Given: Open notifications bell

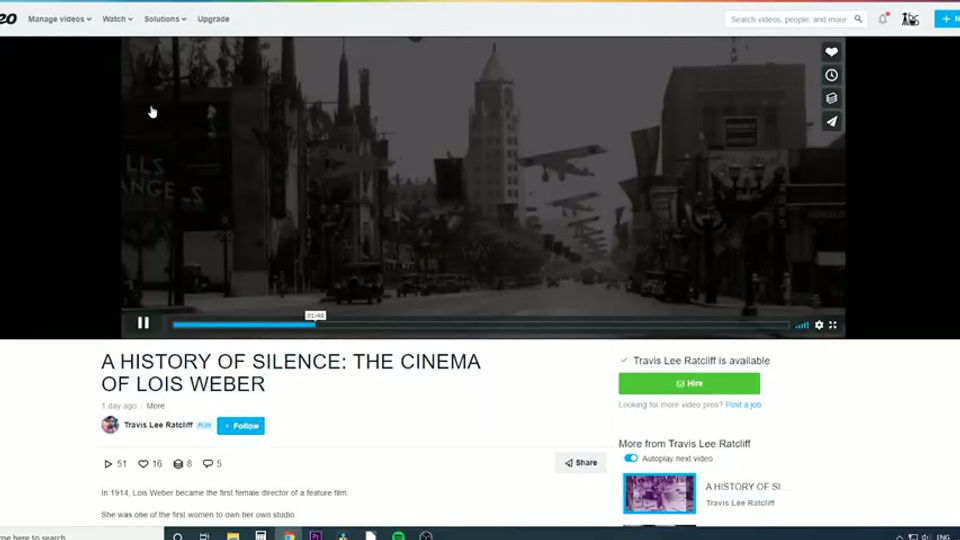Looking at the screenshot, I should [x=883, y=19].
